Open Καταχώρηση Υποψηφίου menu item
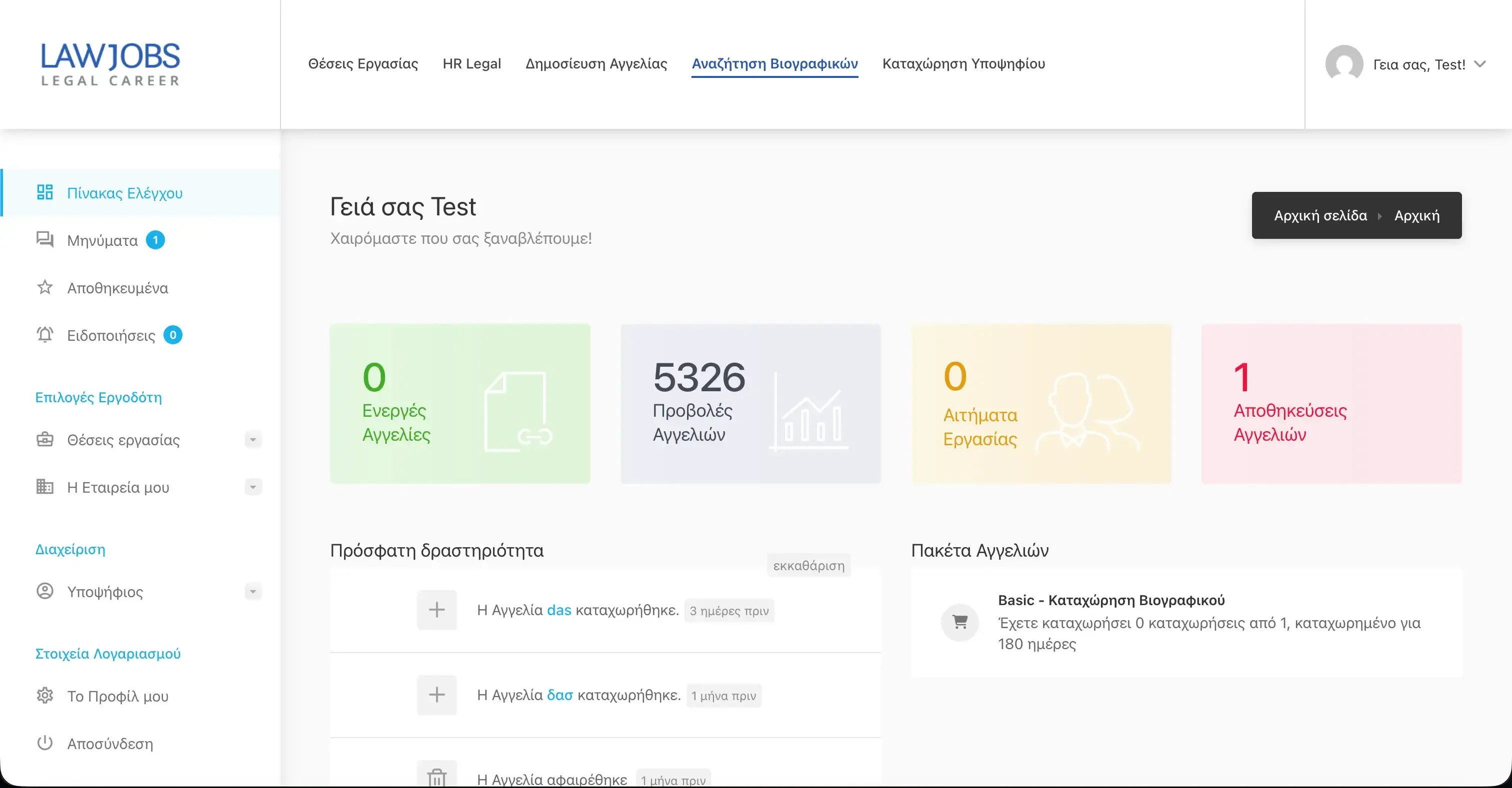Screen dimensions: 1512x788 964,64
